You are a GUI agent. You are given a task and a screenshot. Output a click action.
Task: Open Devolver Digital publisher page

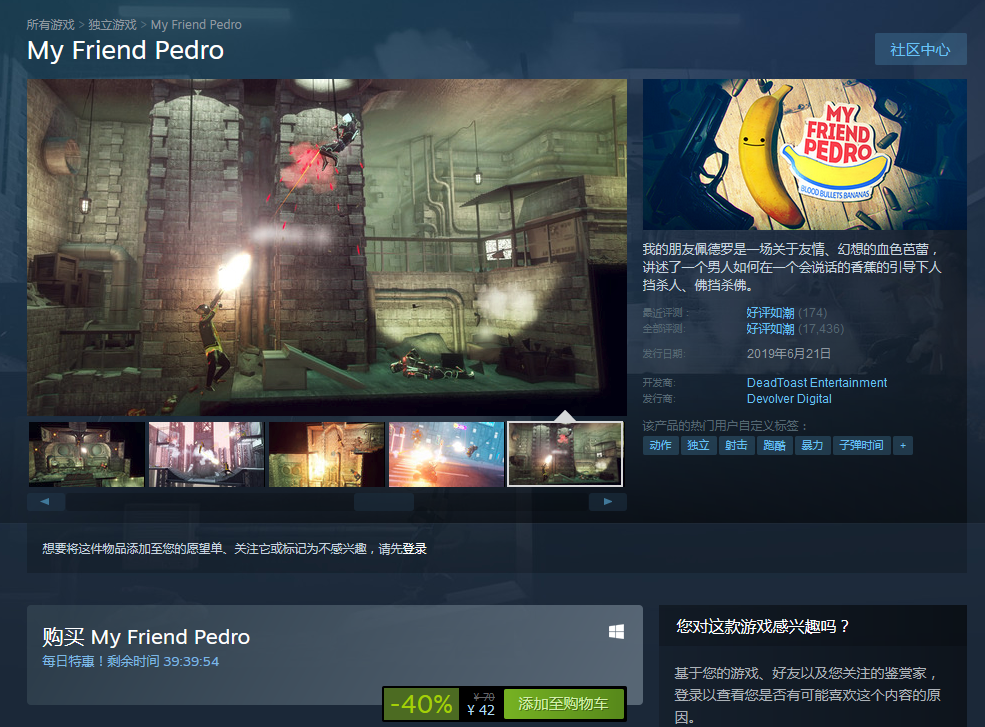tap(789, 399)
